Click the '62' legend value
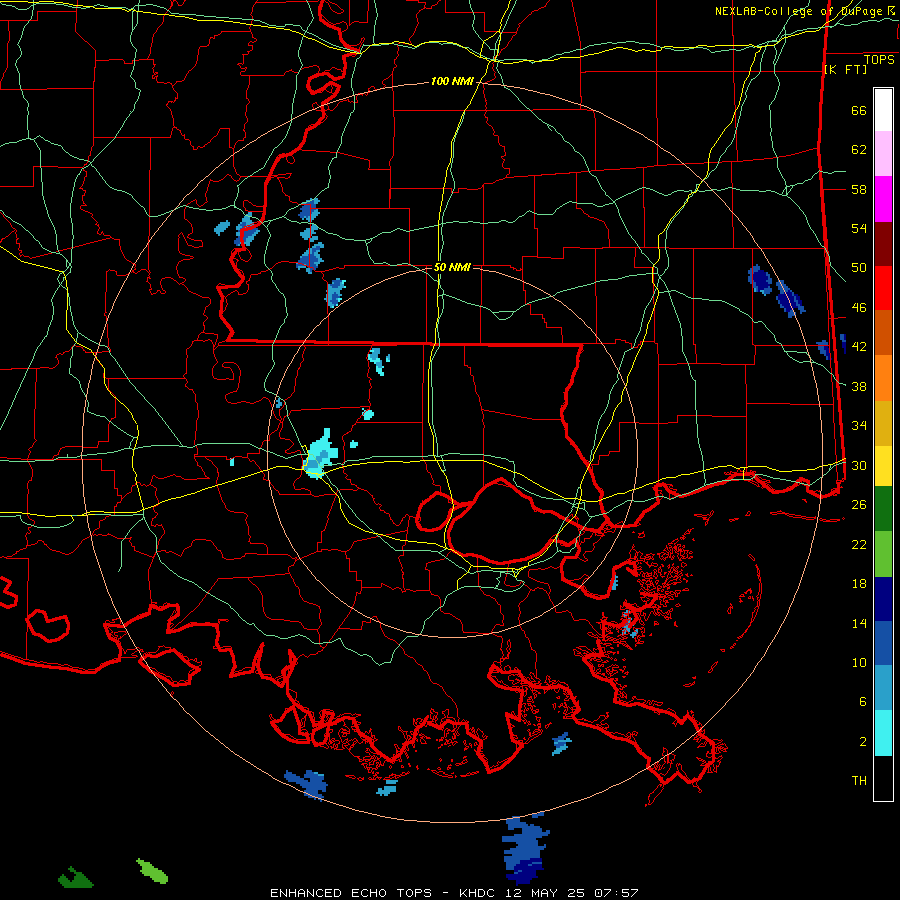The image size is (900, 900). [859, 150]
